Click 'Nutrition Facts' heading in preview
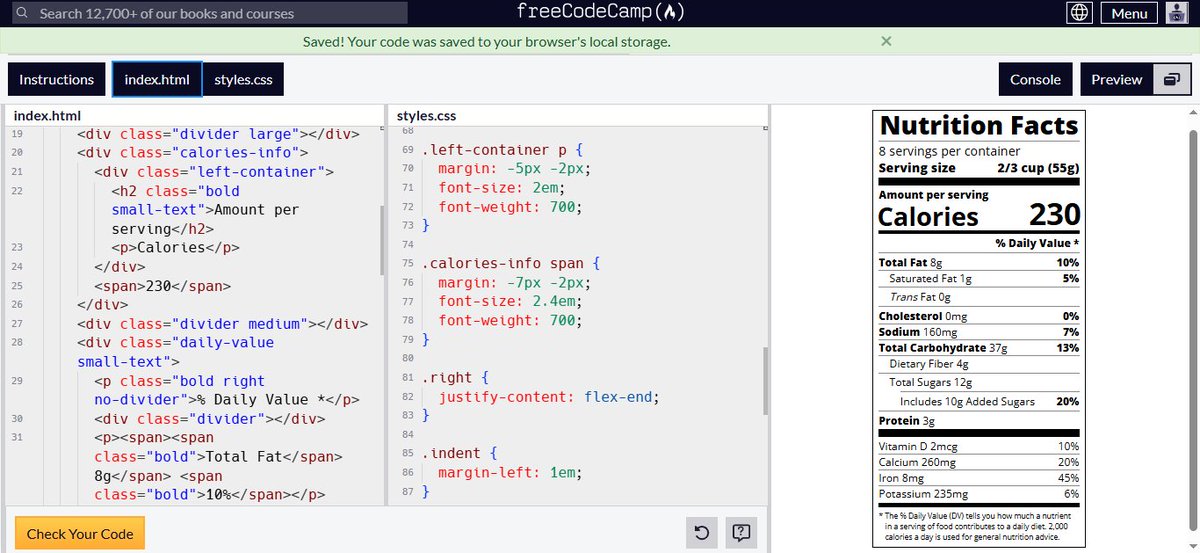The image size is (1200, 553). click(x=979, y=125)
